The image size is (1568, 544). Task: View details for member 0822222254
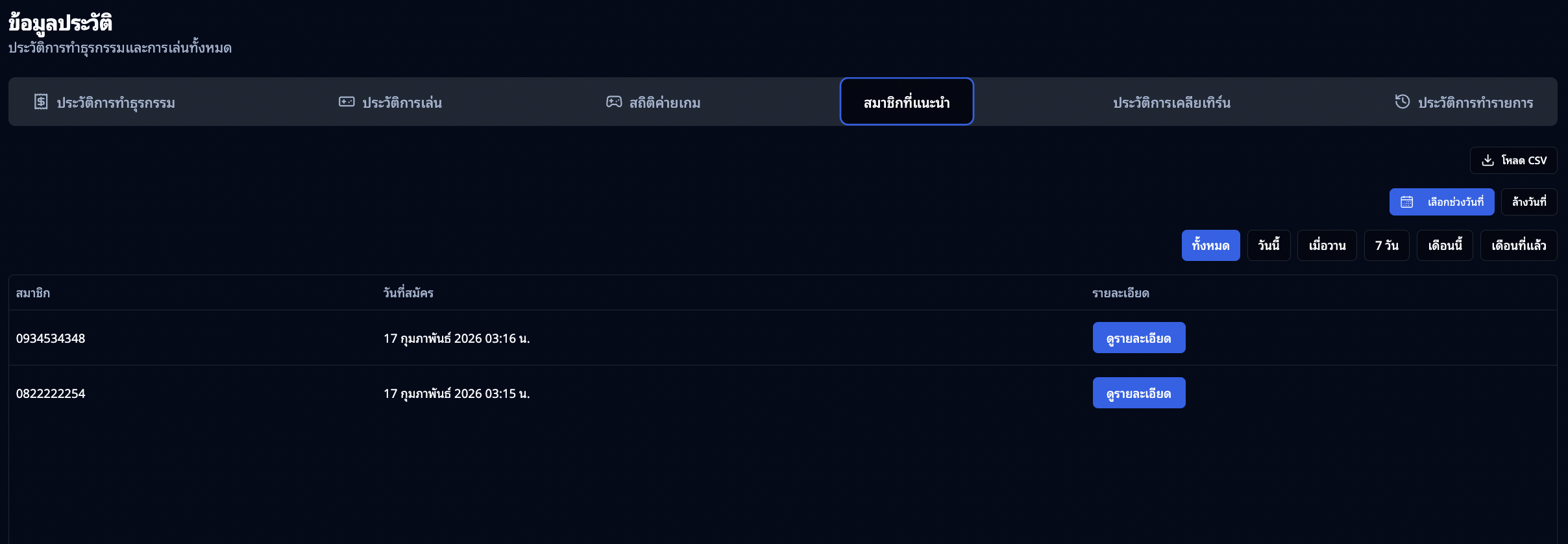[1138, 393]
